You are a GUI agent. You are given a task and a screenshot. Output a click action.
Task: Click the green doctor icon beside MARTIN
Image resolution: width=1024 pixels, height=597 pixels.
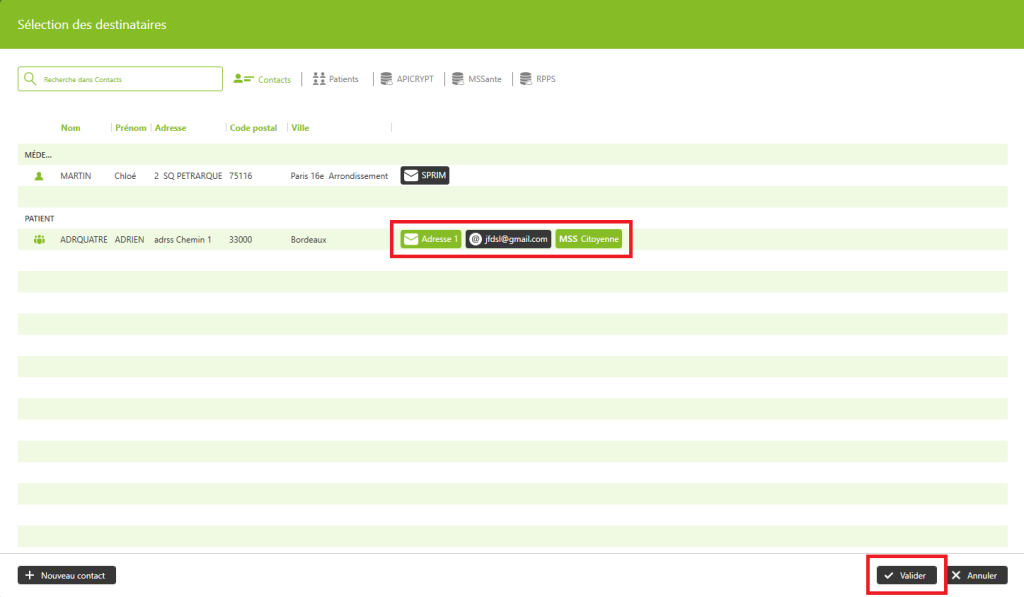coord(40,176)
